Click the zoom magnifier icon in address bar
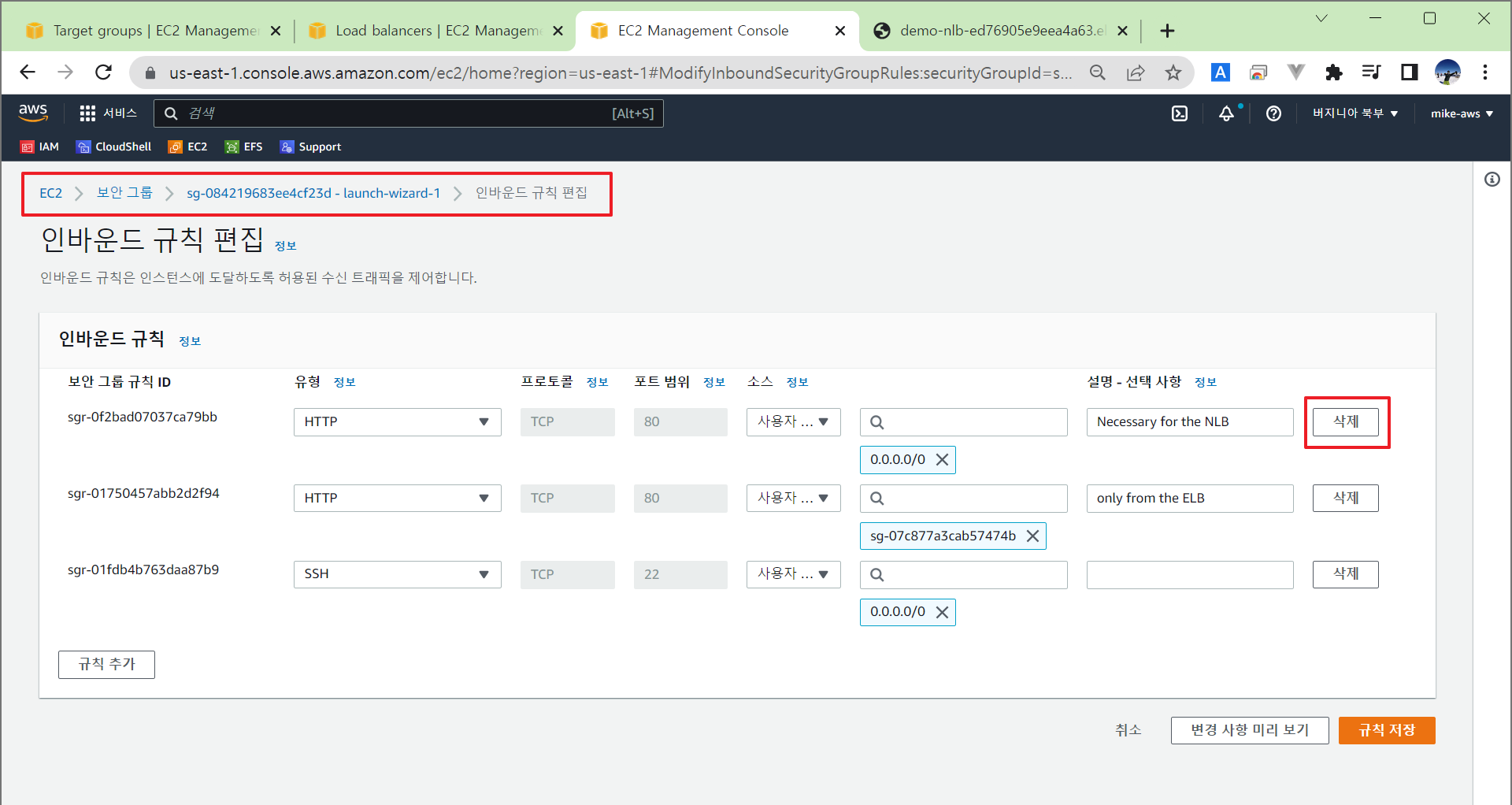Screen dimensions: 1512x805 [1097, 72]
